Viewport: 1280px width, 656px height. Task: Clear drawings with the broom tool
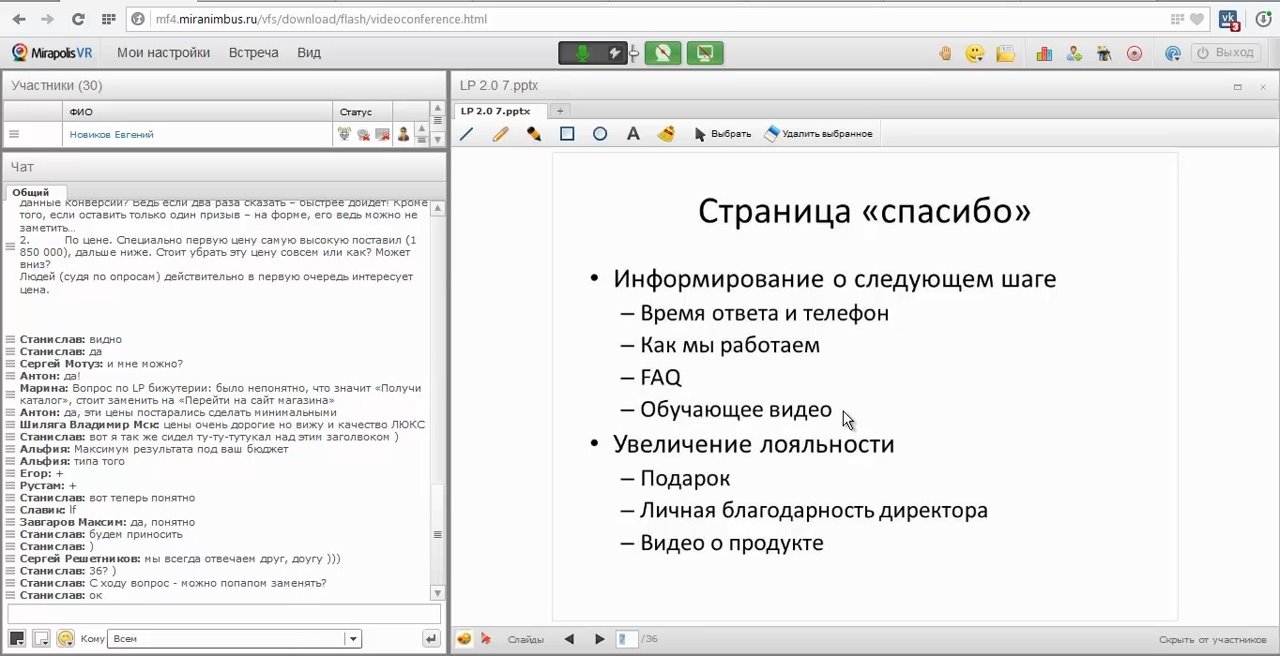coord(665,133)
